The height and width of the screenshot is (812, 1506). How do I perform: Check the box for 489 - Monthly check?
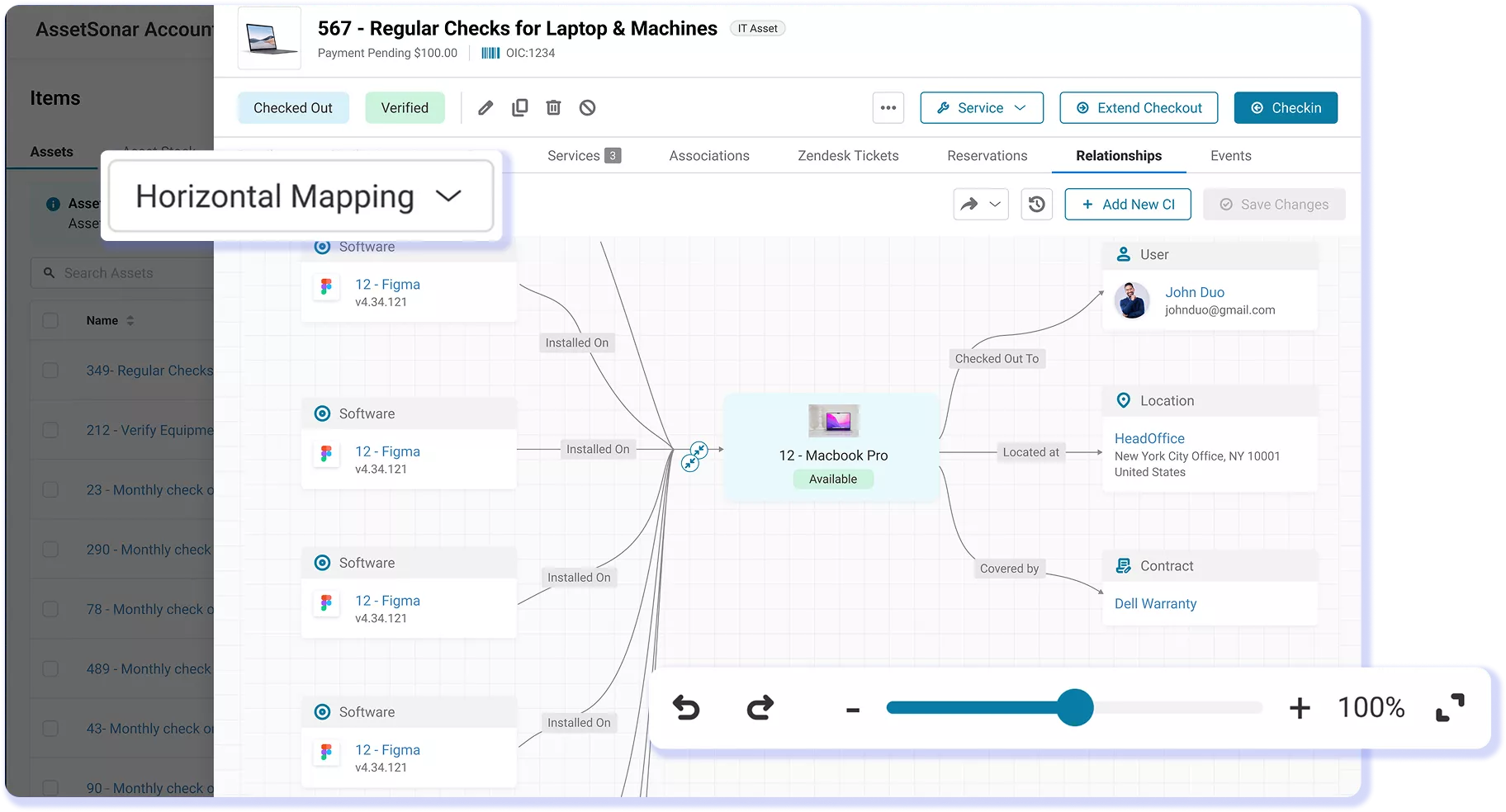50,669
